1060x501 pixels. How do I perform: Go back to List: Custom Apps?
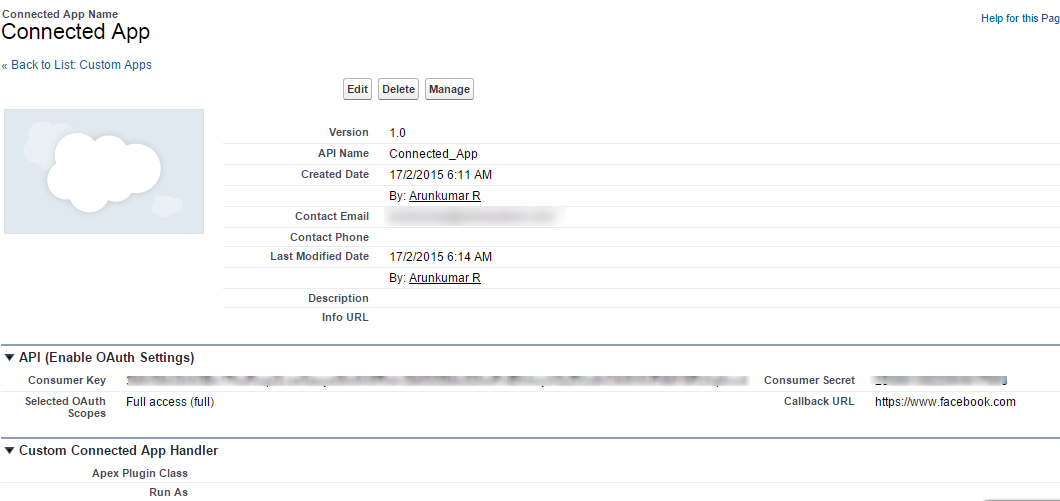pyautogui.click(x=76, y=65)
